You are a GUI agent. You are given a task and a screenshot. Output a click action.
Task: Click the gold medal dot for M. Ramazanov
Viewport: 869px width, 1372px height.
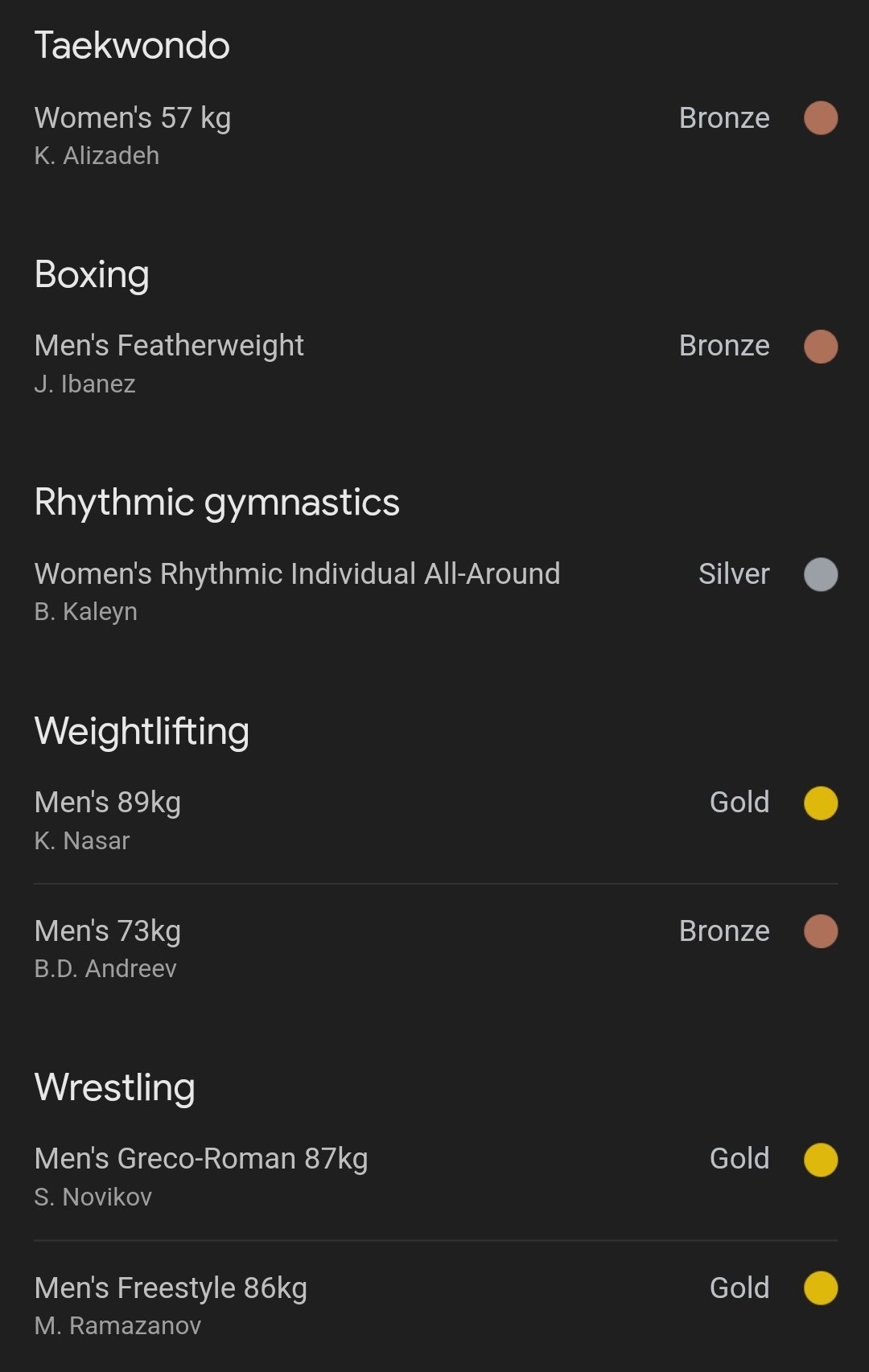coord(821,1288)
